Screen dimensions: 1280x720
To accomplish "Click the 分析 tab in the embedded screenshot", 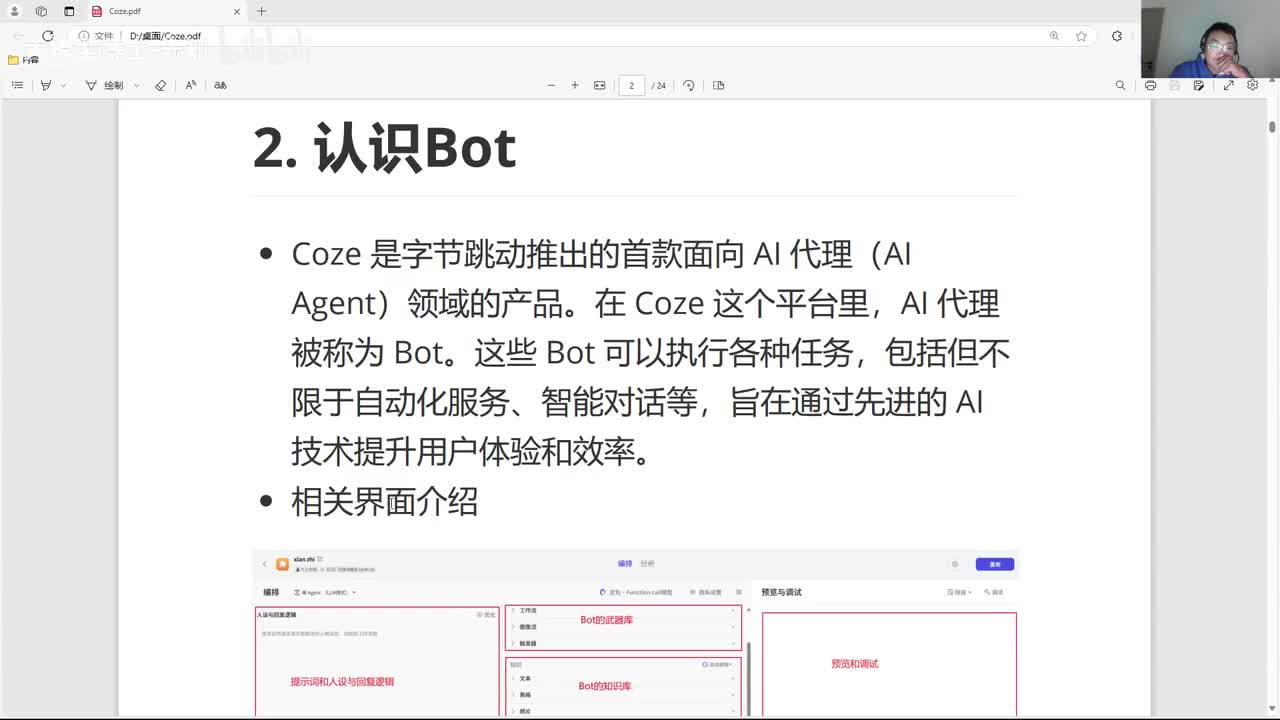I will (647, 564).
